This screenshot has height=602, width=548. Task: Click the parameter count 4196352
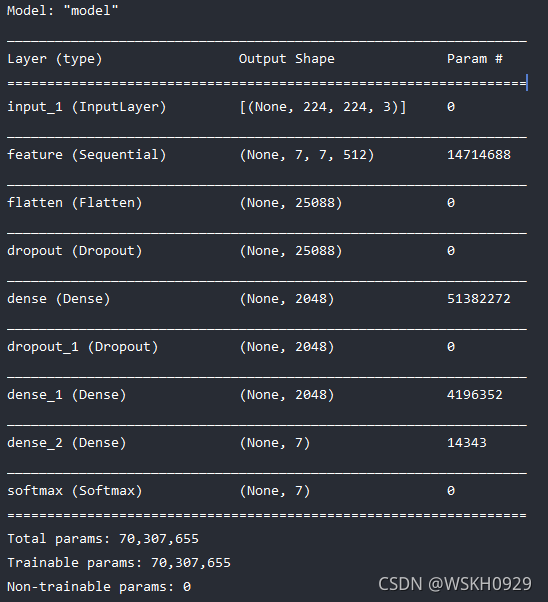[475, 395]
